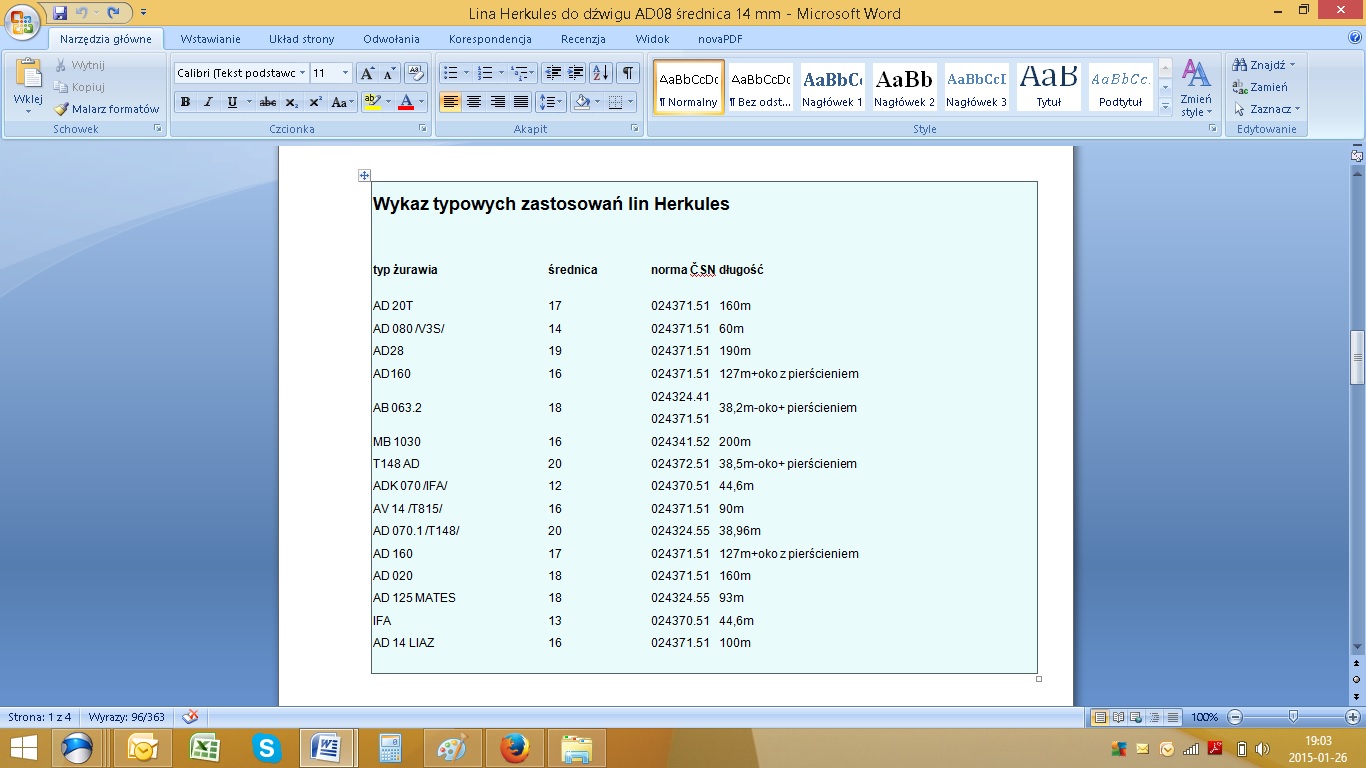Open the Zmień style dropdown
1366x768 pixels.
1195,88
